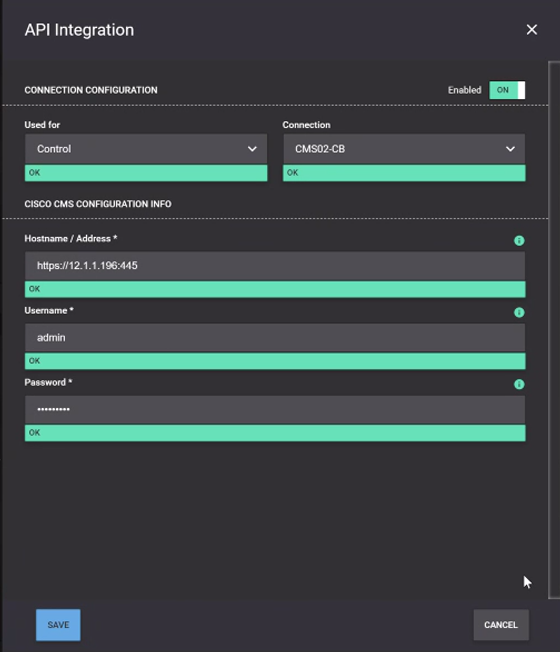Screen dimensions: 560x652
Task: Click the OK status bar under Username
Action: [275, 361]
